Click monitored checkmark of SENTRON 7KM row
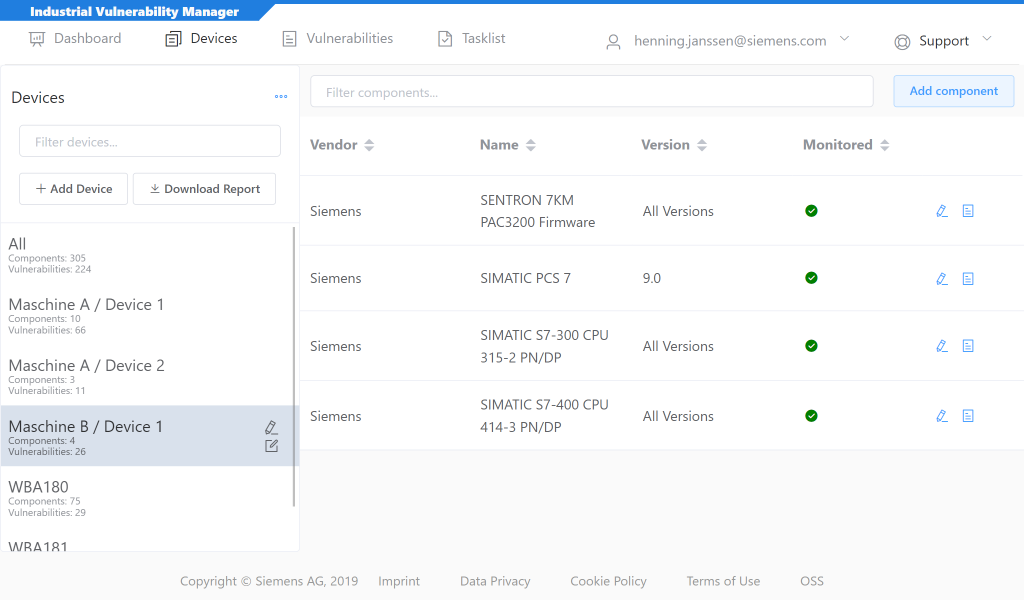This screenshot has width=1024, height=600. pos(811,211)
